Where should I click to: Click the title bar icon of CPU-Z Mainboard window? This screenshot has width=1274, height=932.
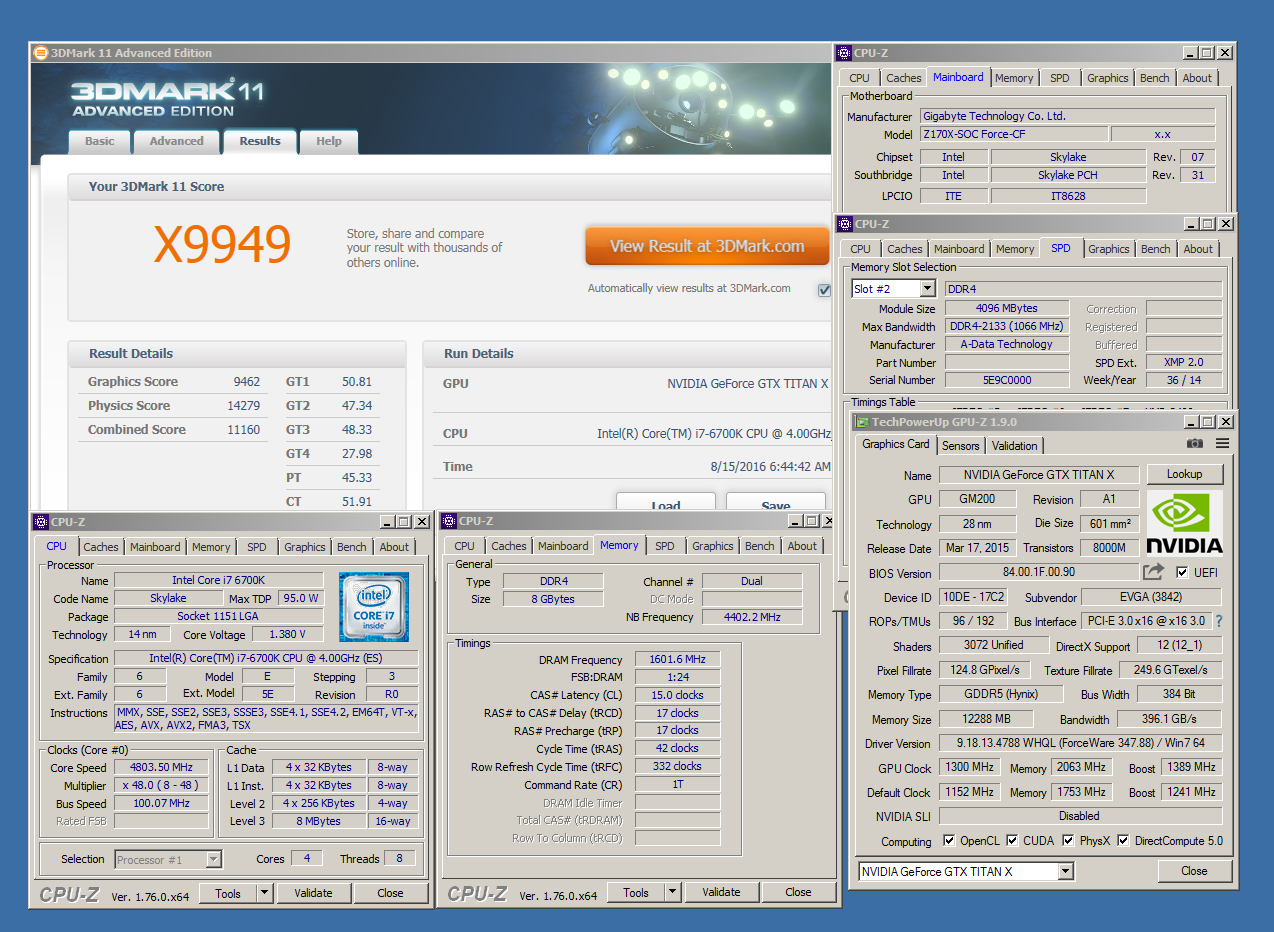point(845,53)
